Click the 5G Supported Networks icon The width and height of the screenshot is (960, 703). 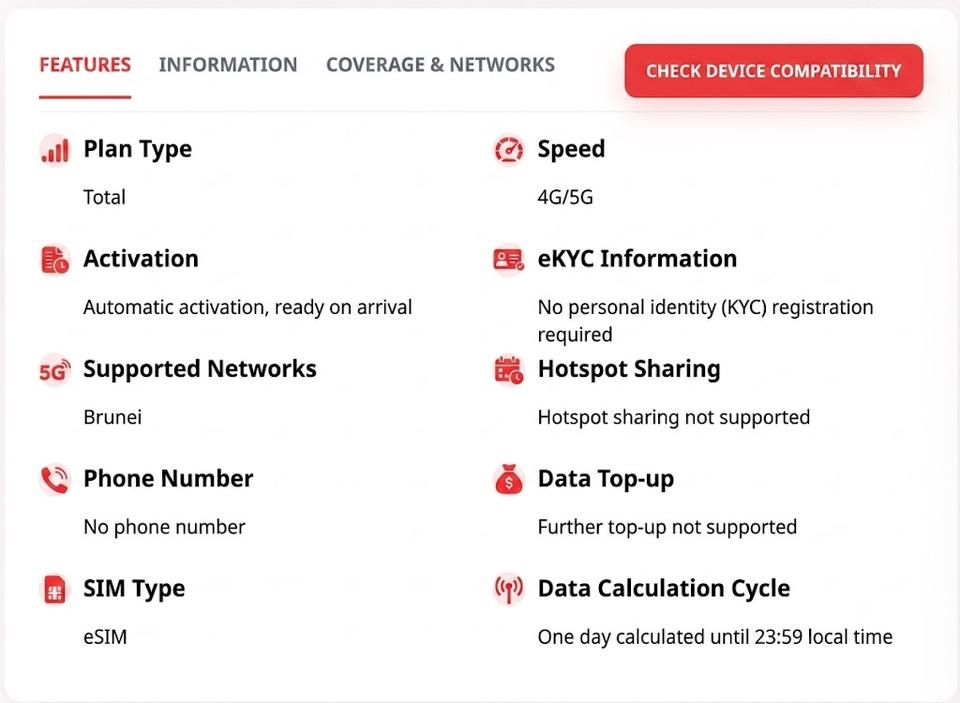point(54,370)
